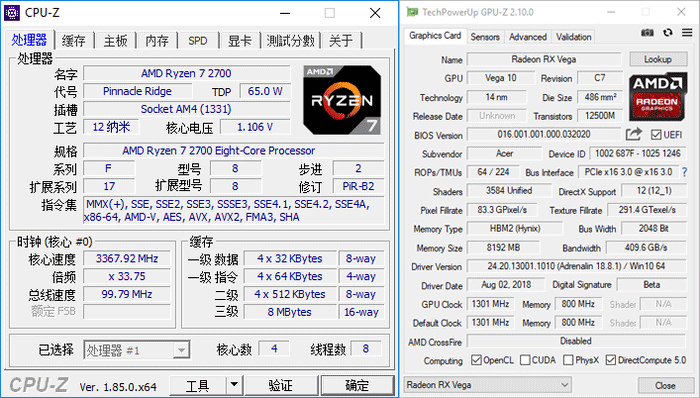Click the Lookup button
Viewport: 700px width, 398px height.
[658, 59]
